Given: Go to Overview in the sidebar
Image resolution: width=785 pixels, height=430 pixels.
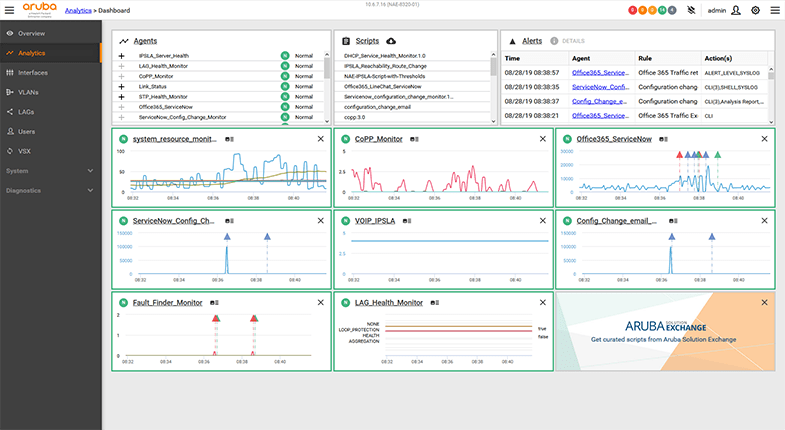Looking at the screenshot, I should 50,33.
